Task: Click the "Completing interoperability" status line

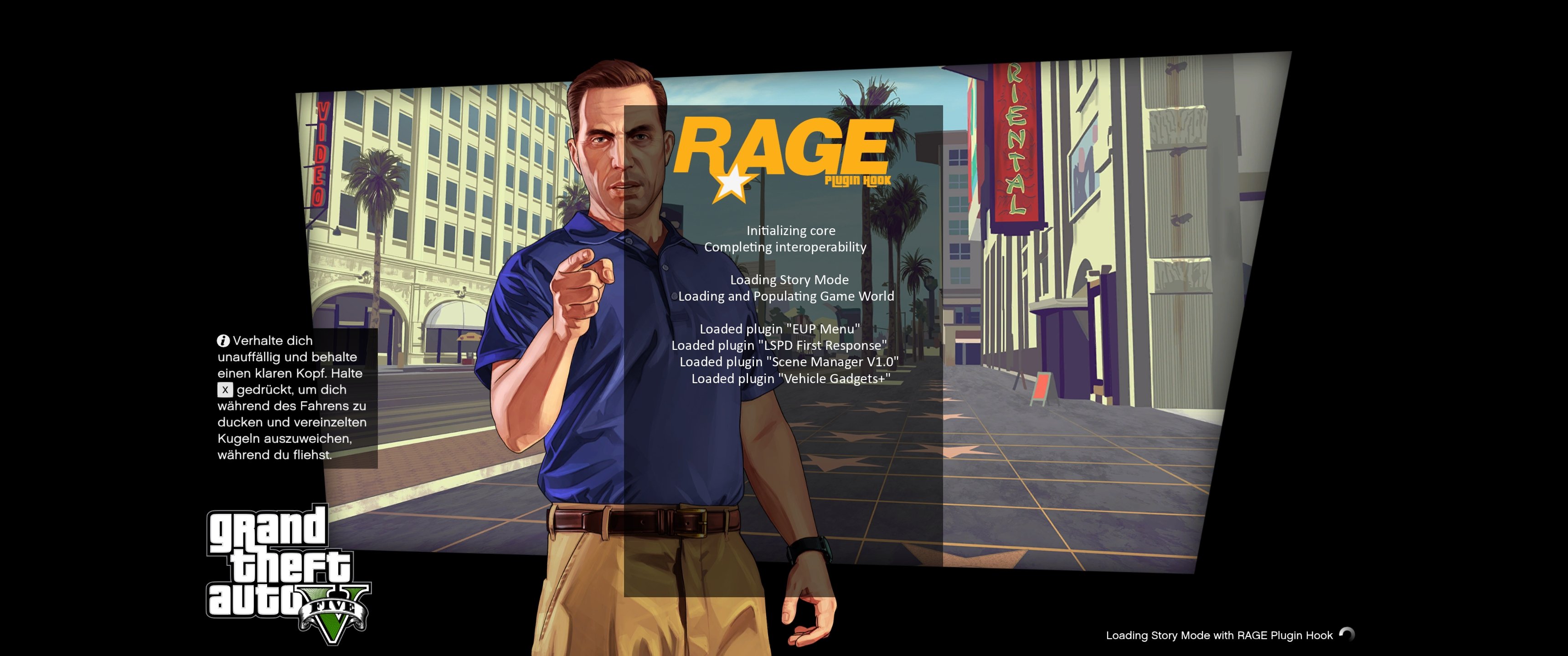Action: pyautogui.click(x=784, y=247)
